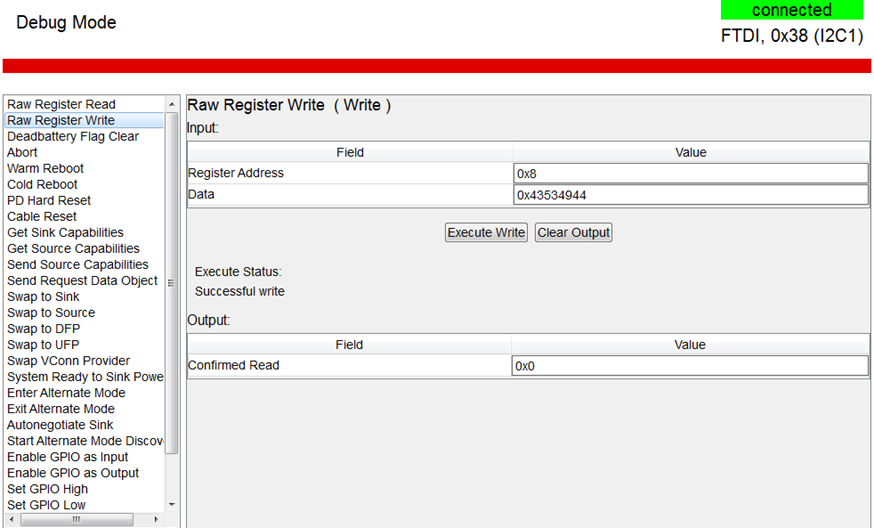Click the command list vertical scrollbar thumb

pyautogui.click(x=172, y=283)
